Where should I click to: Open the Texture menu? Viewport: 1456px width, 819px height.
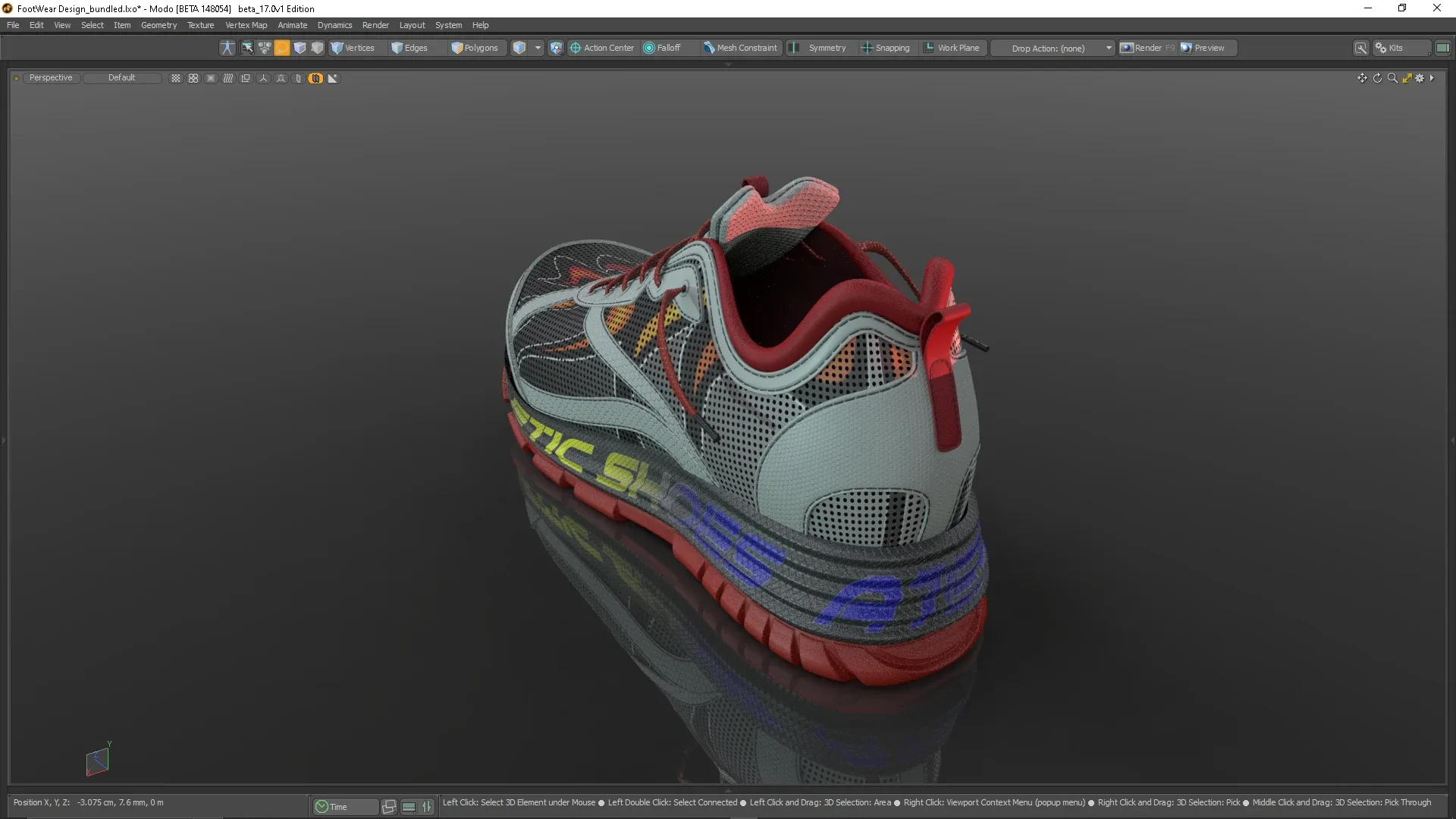coord(200,25)
